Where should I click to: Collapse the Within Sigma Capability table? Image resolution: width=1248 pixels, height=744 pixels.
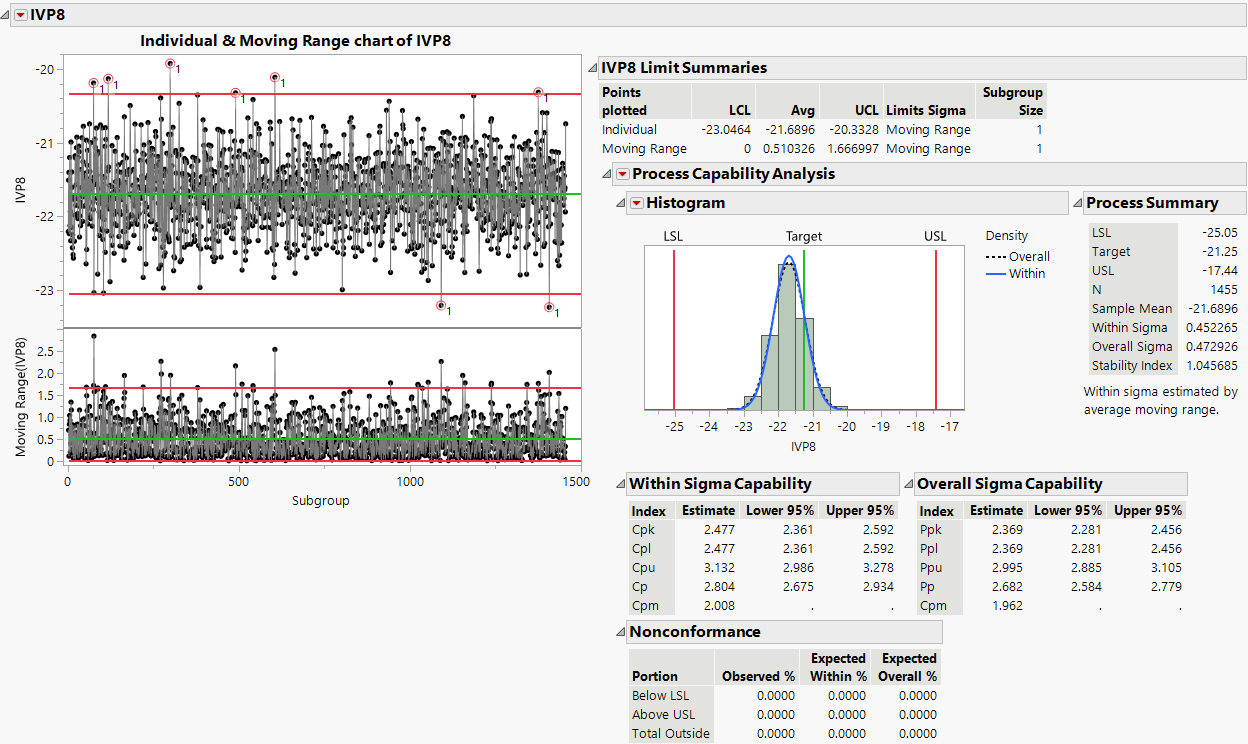[x=618, y=483]
